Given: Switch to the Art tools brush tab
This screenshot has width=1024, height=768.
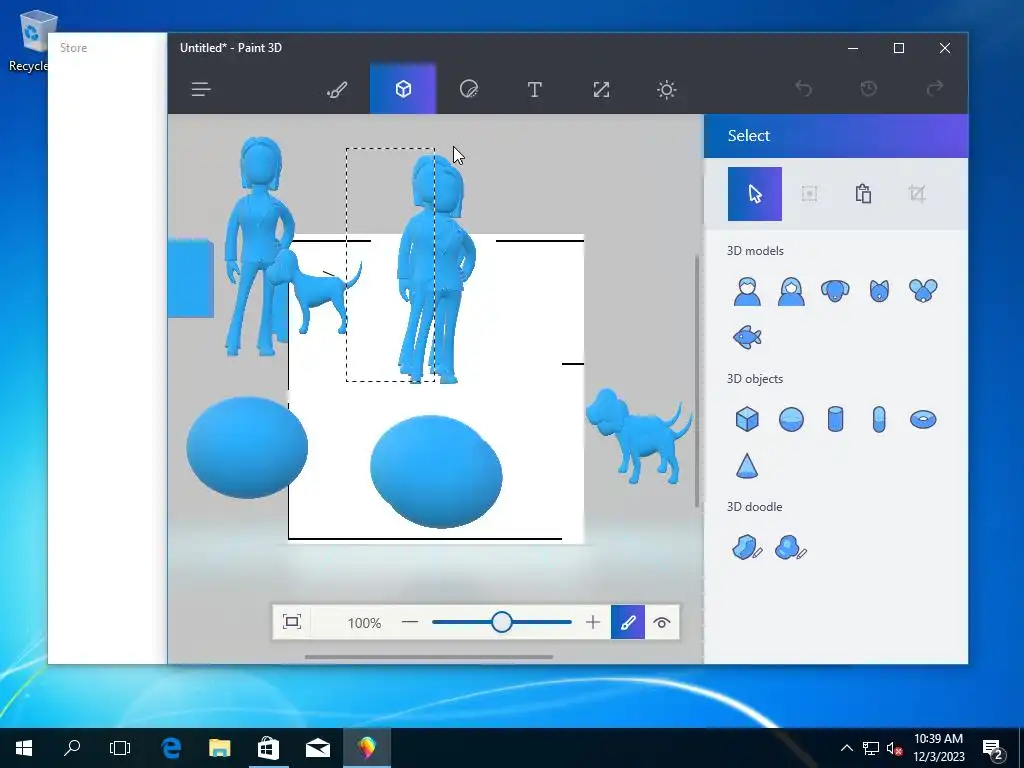Looking at the screenshot, I should (x=337, y=89).
